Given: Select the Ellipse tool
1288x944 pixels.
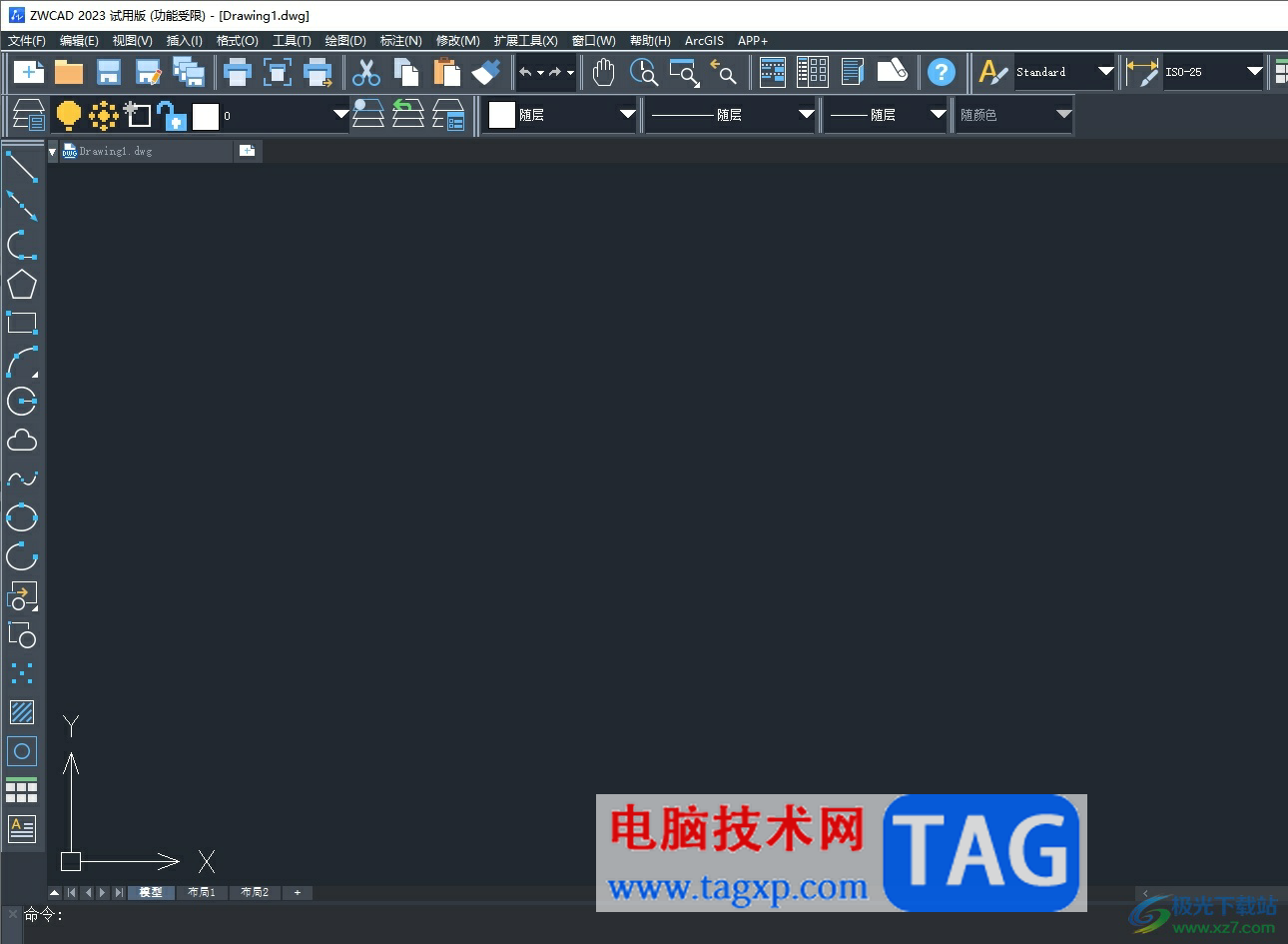Looking at the screenshot, I should pyautogui.click(x=22, y=517).
